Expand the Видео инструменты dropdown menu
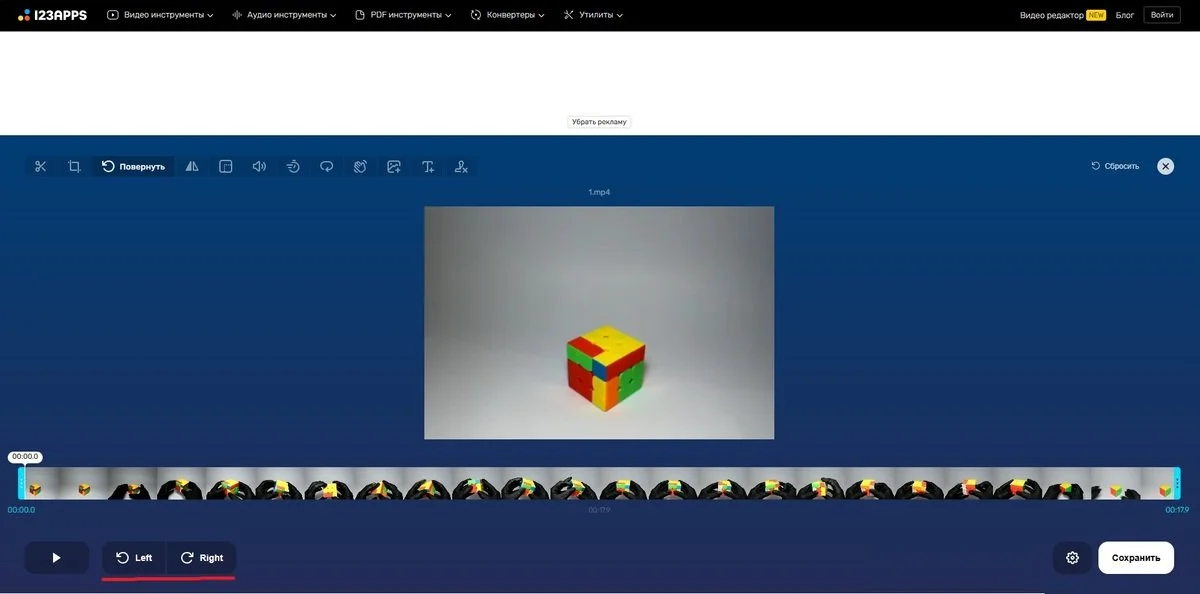 [x=160, y=15]
